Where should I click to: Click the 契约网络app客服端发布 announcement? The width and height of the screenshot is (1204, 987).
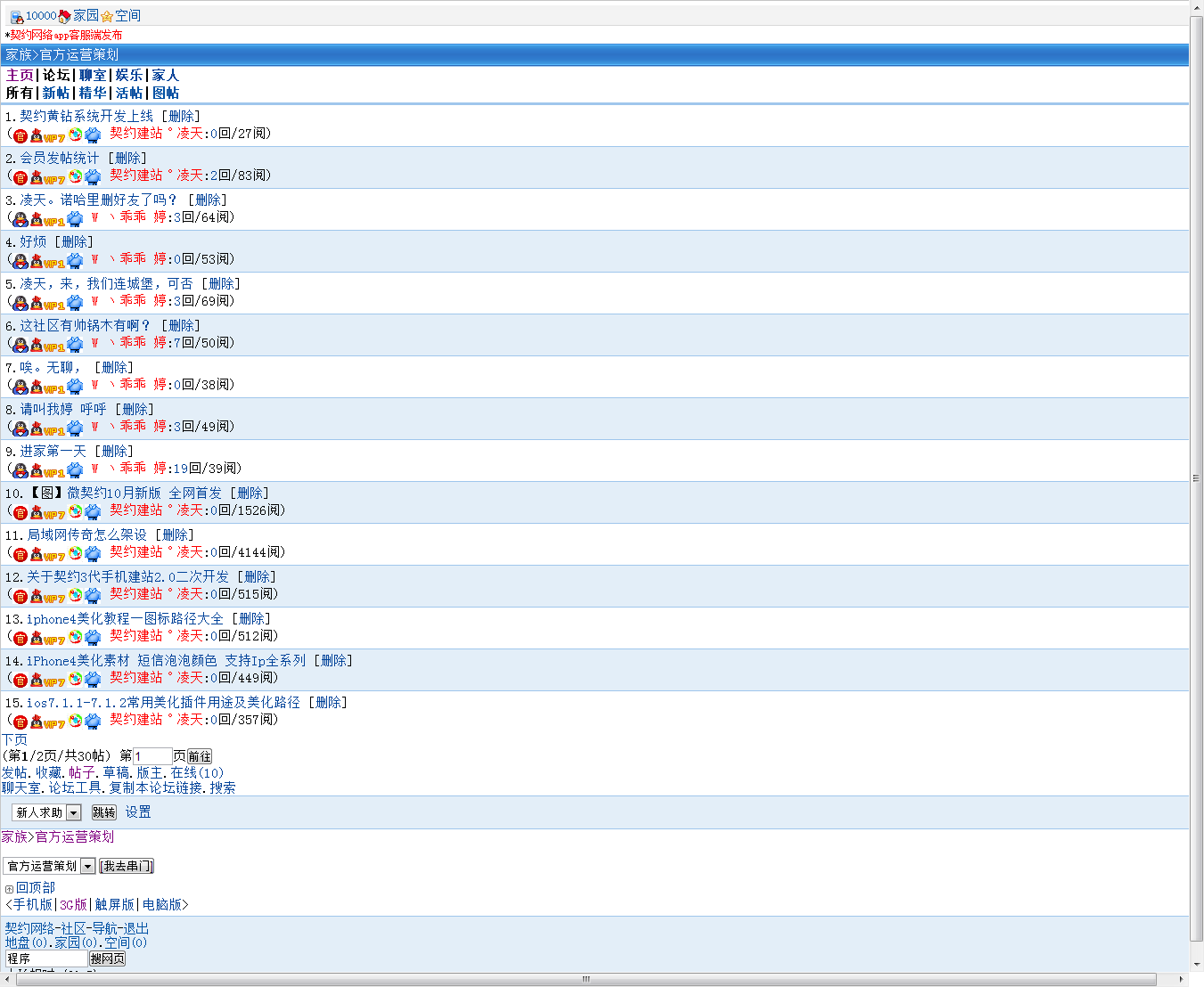click(66, 35)
